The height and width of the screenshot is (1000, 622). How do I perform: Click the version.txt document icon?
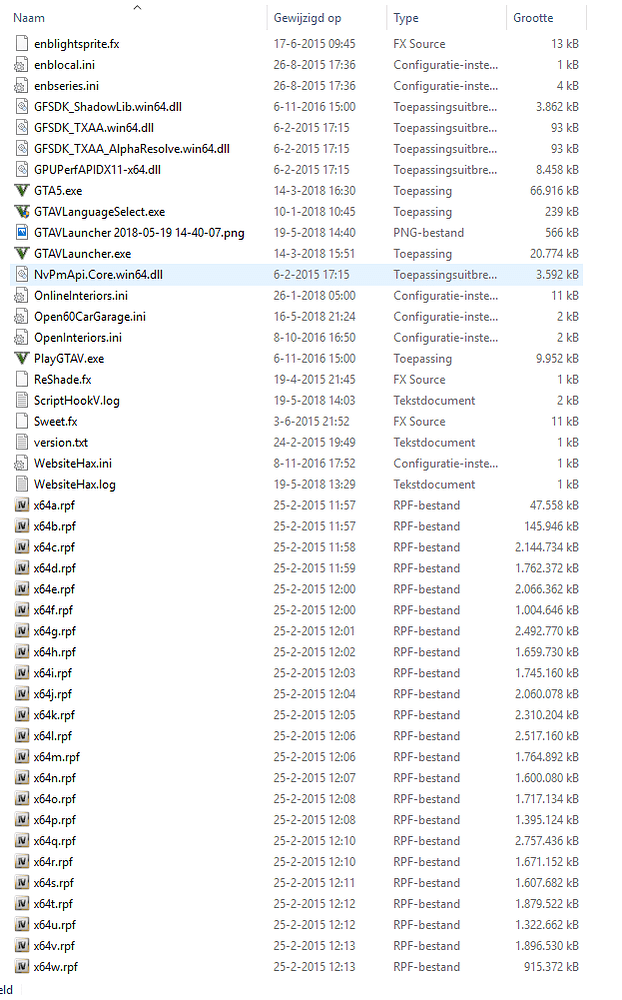pos(22,443)
